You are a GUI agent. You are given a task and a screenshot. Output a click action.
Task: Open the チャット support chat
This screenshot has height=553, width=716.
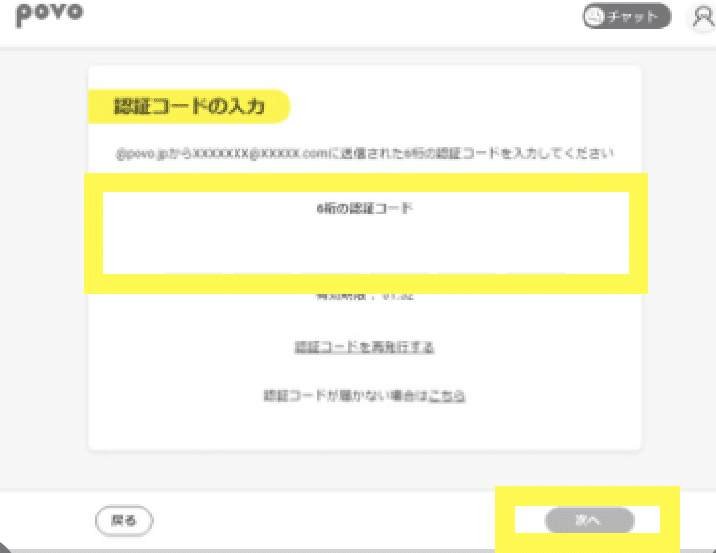click(626, 16)
